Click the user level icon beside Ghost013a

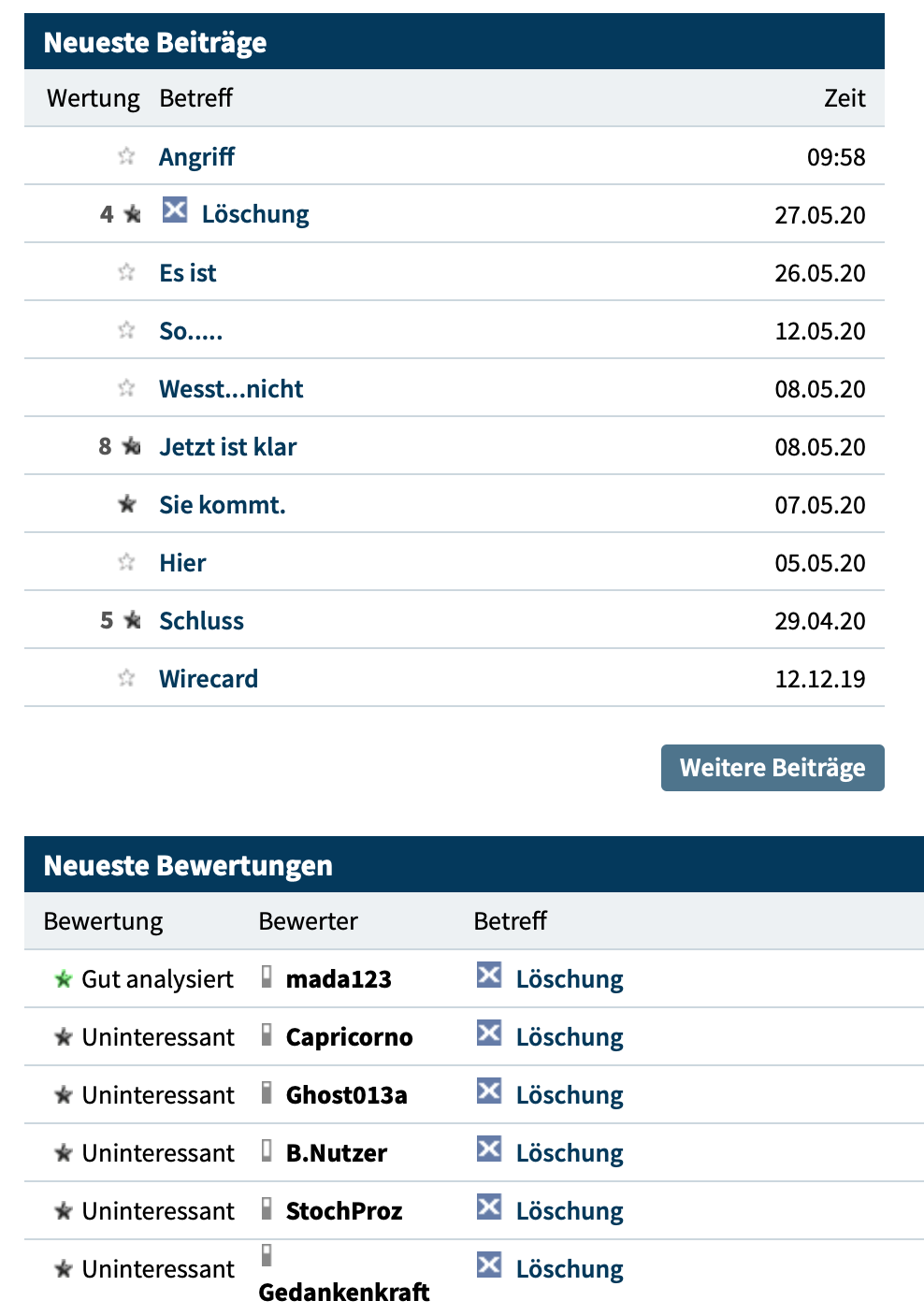pyautogui.click(x=268, y=1092)
